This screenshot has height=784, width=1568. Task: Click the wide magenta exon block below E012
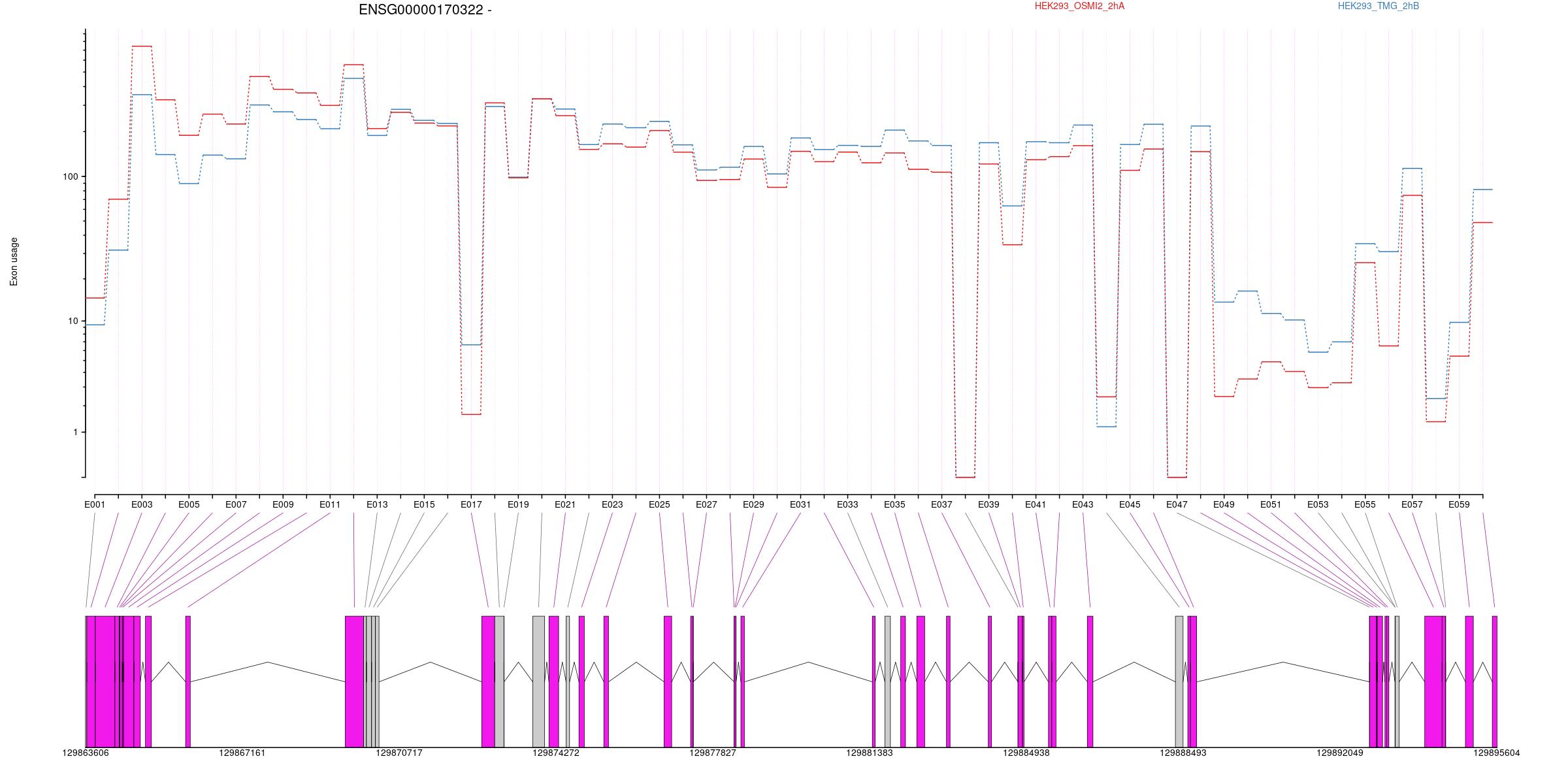tap(355, 681)
